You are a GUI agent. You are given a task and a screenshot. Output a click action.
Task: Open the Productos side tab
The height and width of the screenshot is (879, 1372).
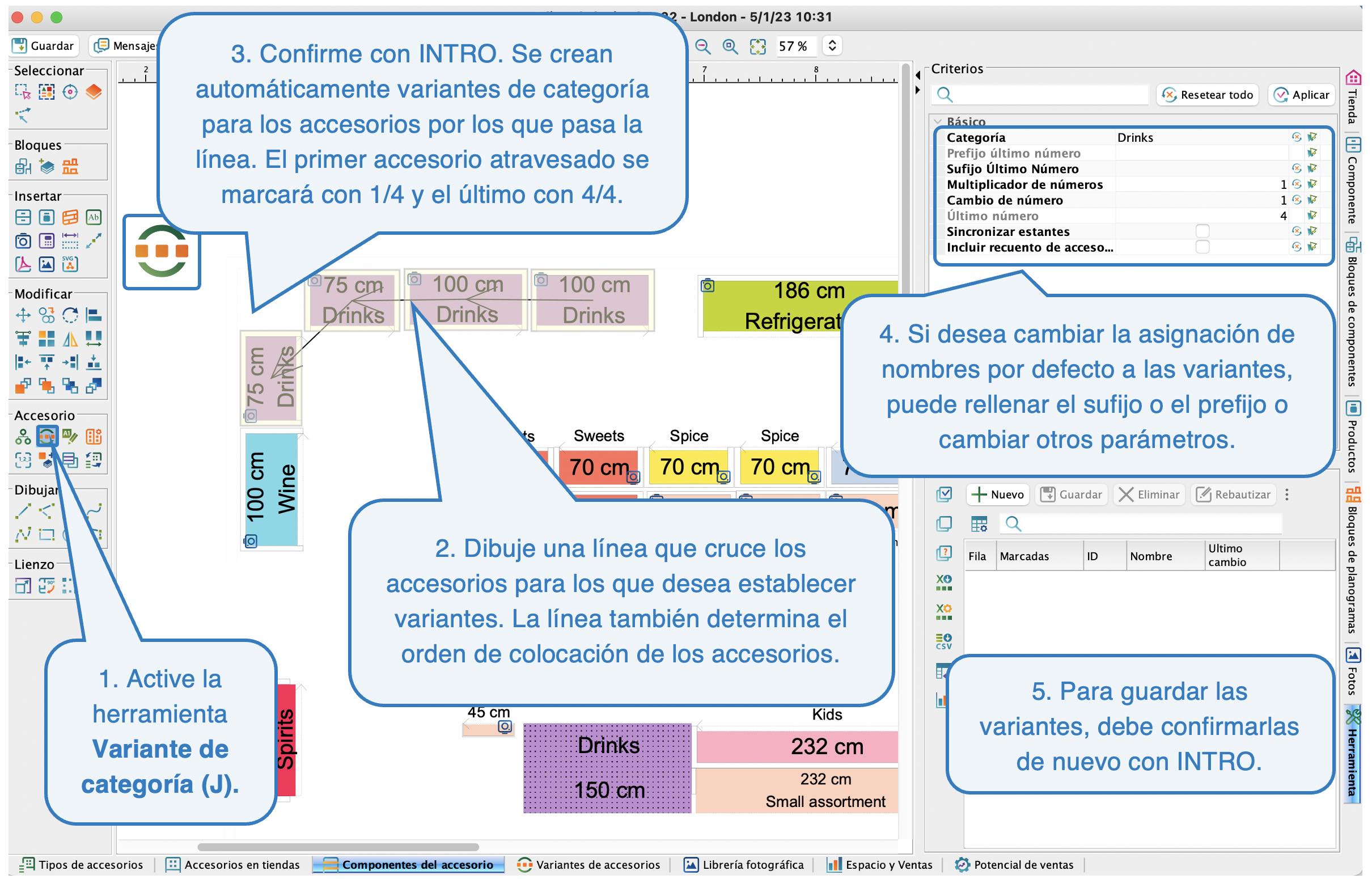click(1353, 437)
